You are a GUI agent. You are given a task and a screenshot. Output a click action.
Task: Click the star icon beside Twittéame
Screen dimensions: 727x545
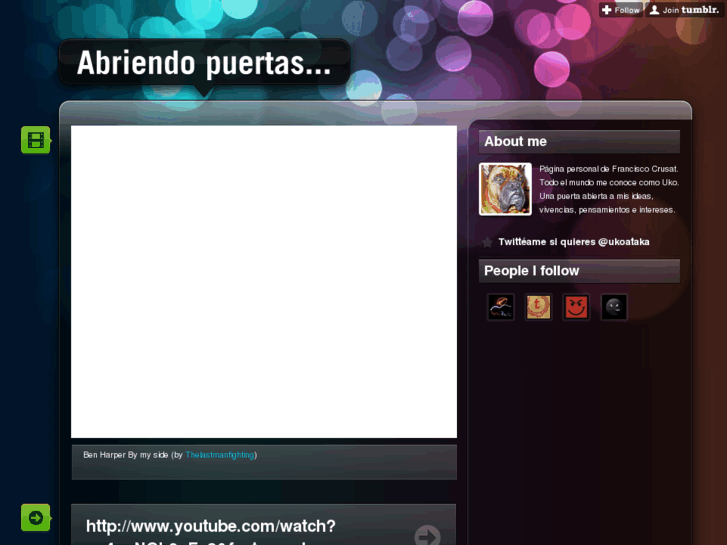[487, 242]
